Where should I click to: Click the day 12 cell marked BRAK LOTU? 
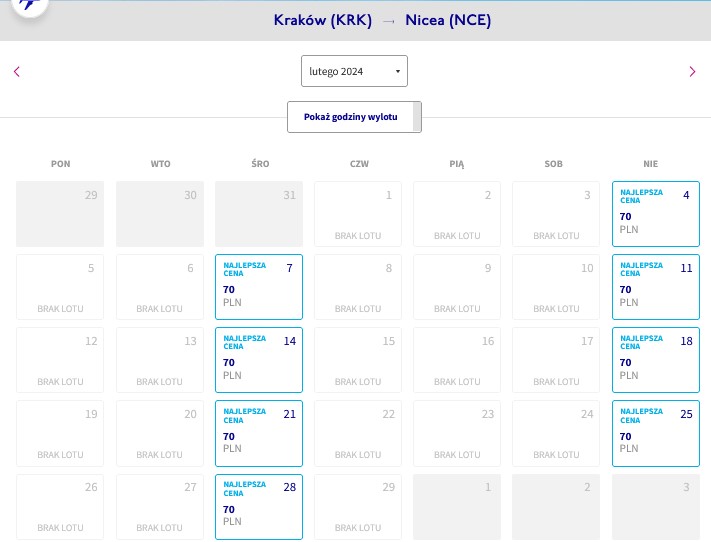click(60, 360)
